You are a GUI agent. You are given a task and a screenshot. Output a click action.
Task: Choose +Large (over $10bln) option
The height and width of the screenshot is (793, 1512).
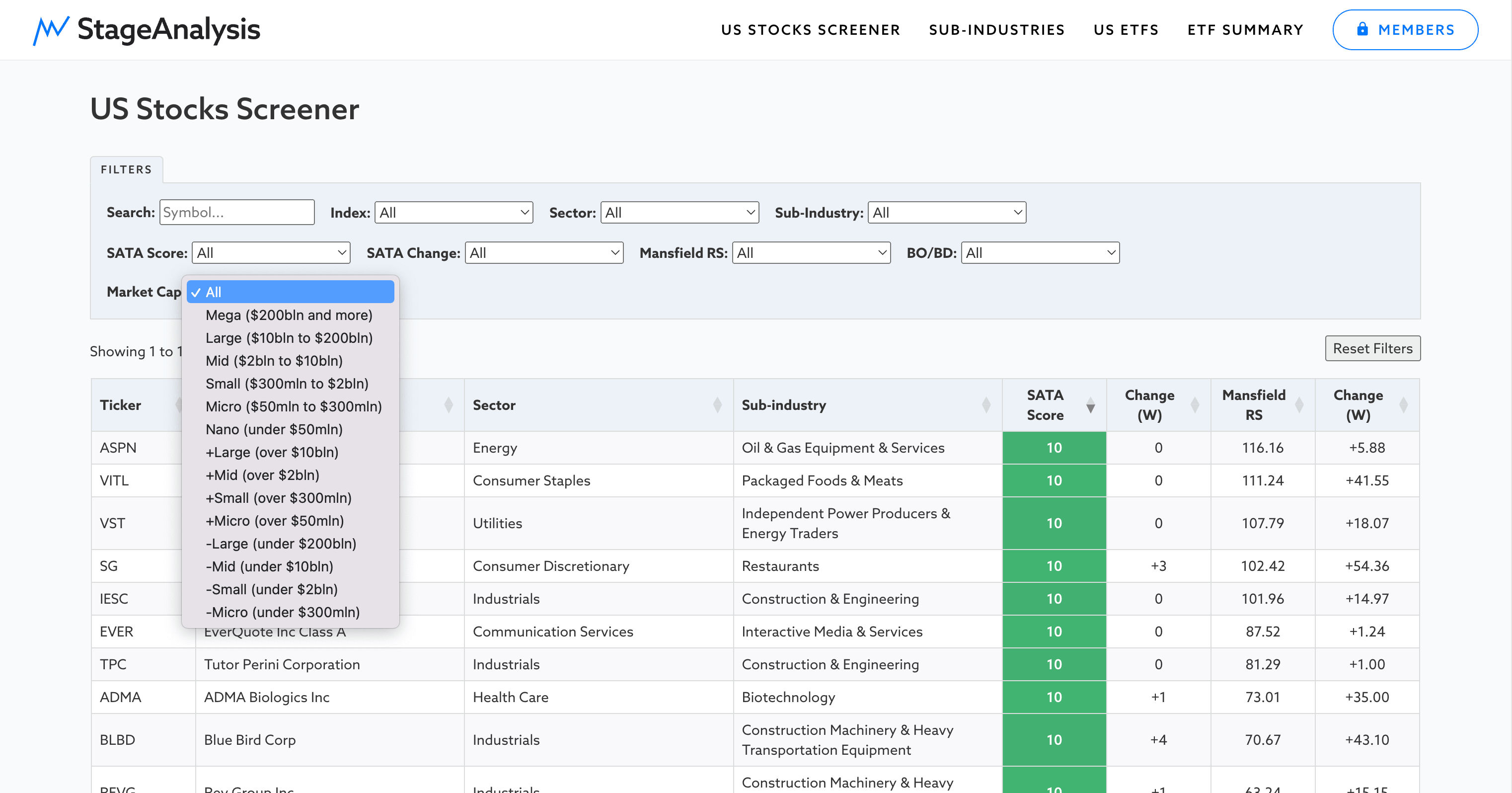(291, 453)
